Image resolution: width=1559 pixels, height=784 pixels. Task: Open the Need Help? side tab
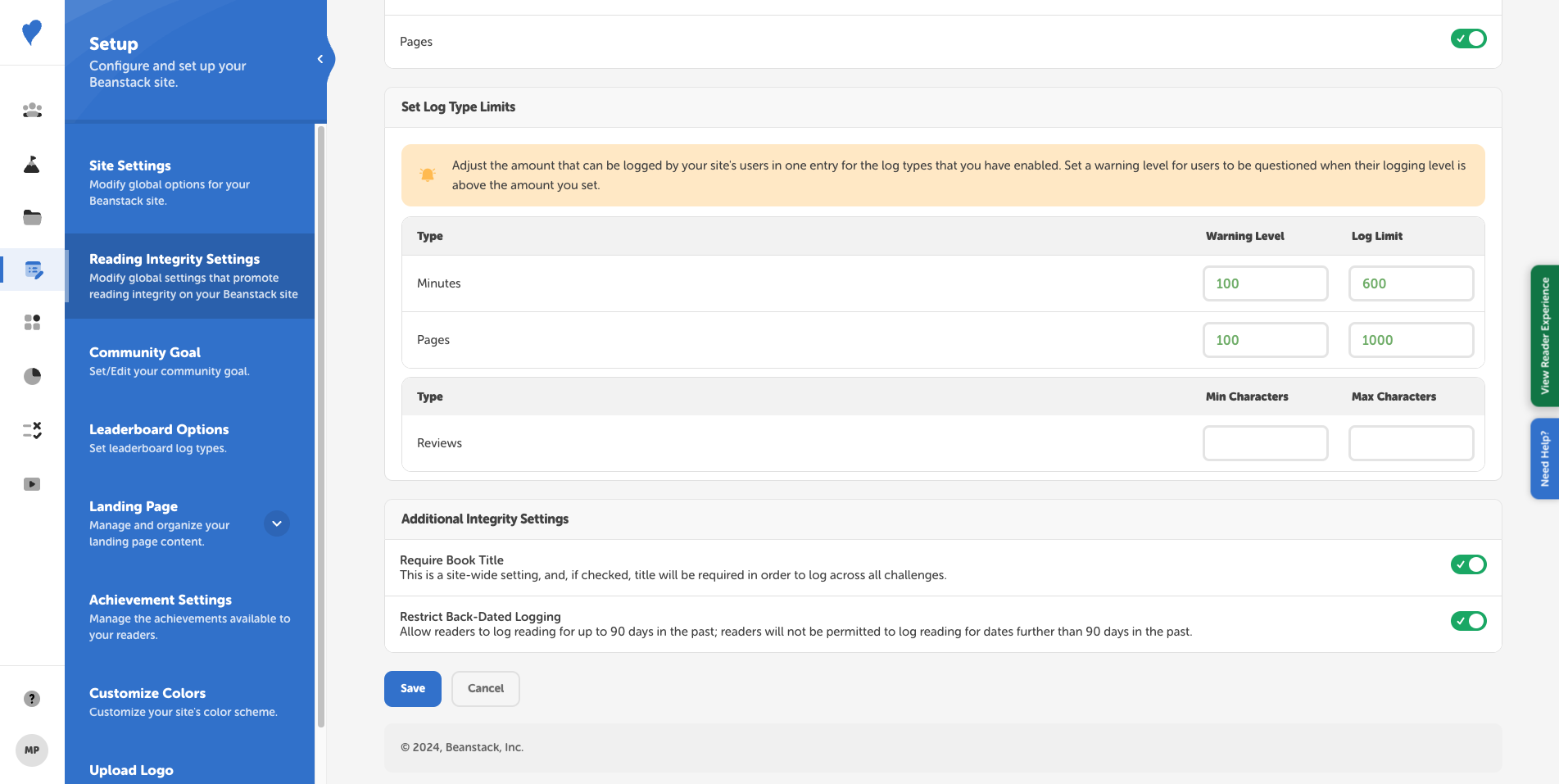click(x=1544, y=459)
